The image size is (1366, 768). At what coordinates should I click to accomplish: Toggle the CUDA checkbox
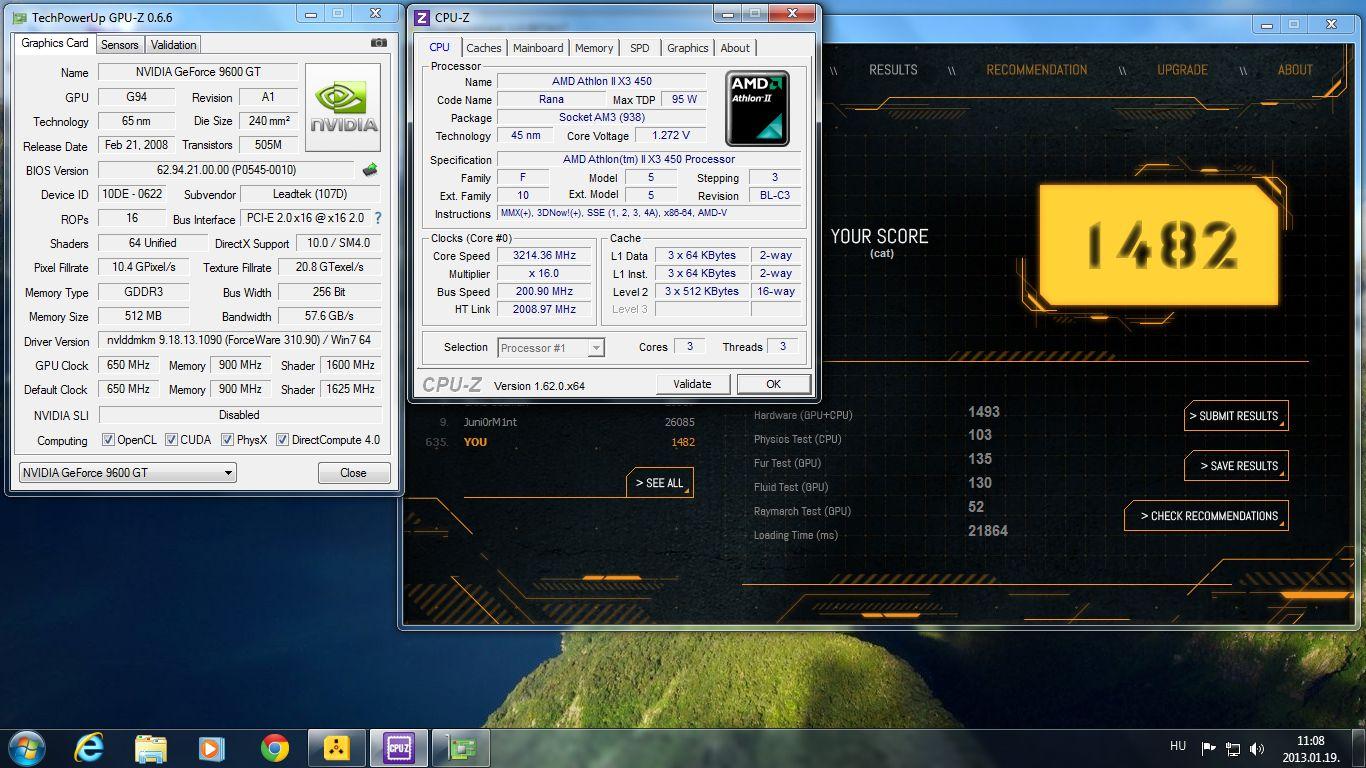[171, 440]
